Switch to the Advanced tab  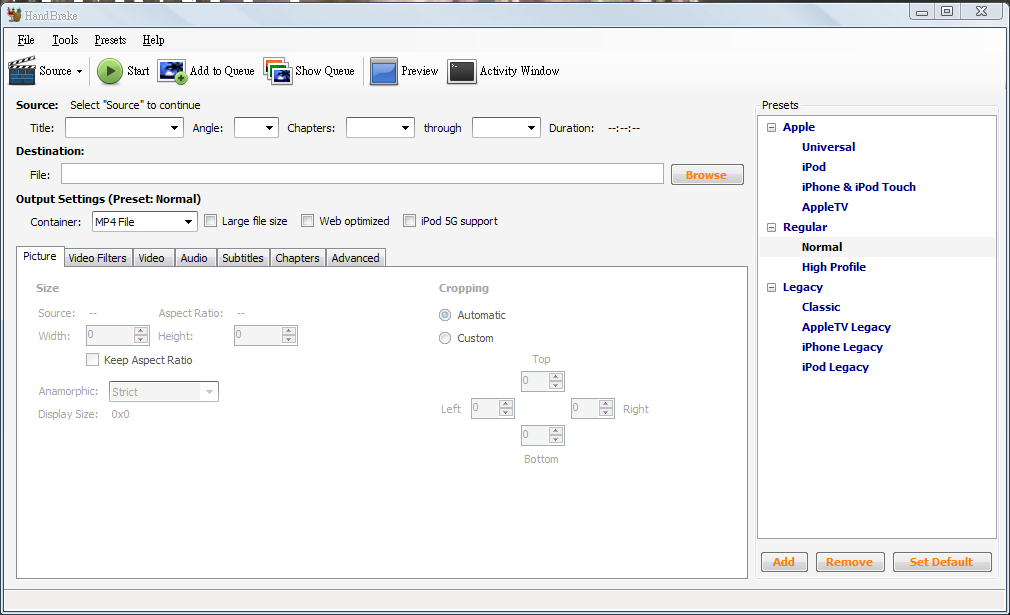pos(356,258)
